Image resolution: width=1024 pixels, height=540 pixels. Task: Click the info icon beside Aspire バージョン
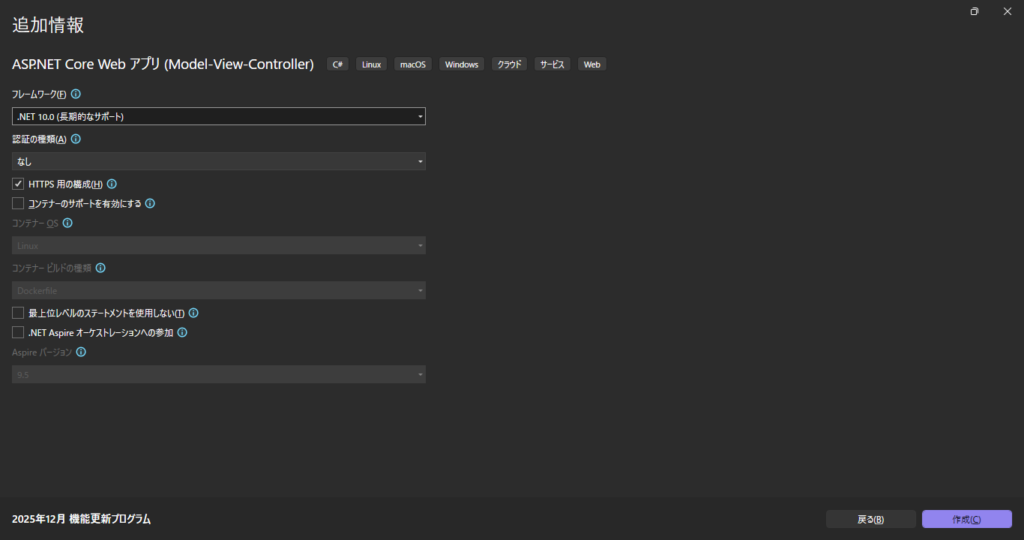point(81,352)
